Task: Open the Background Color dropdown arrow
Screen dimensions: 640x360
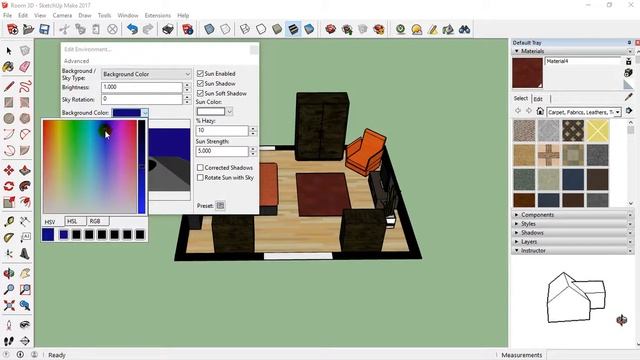Action: (145, 113)
